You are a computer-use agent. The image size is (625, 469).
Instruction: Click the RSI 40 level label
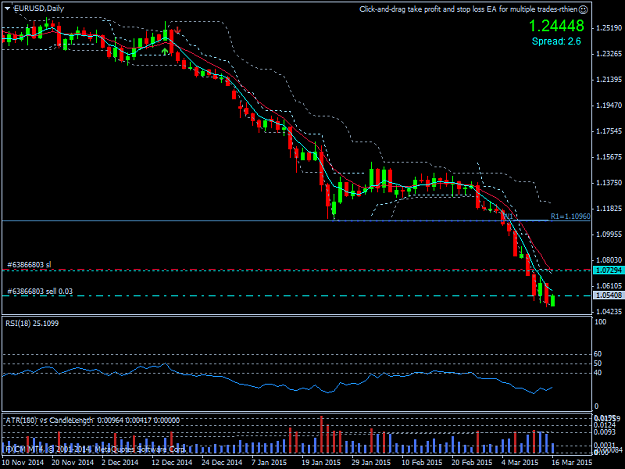tap(597, 373)
